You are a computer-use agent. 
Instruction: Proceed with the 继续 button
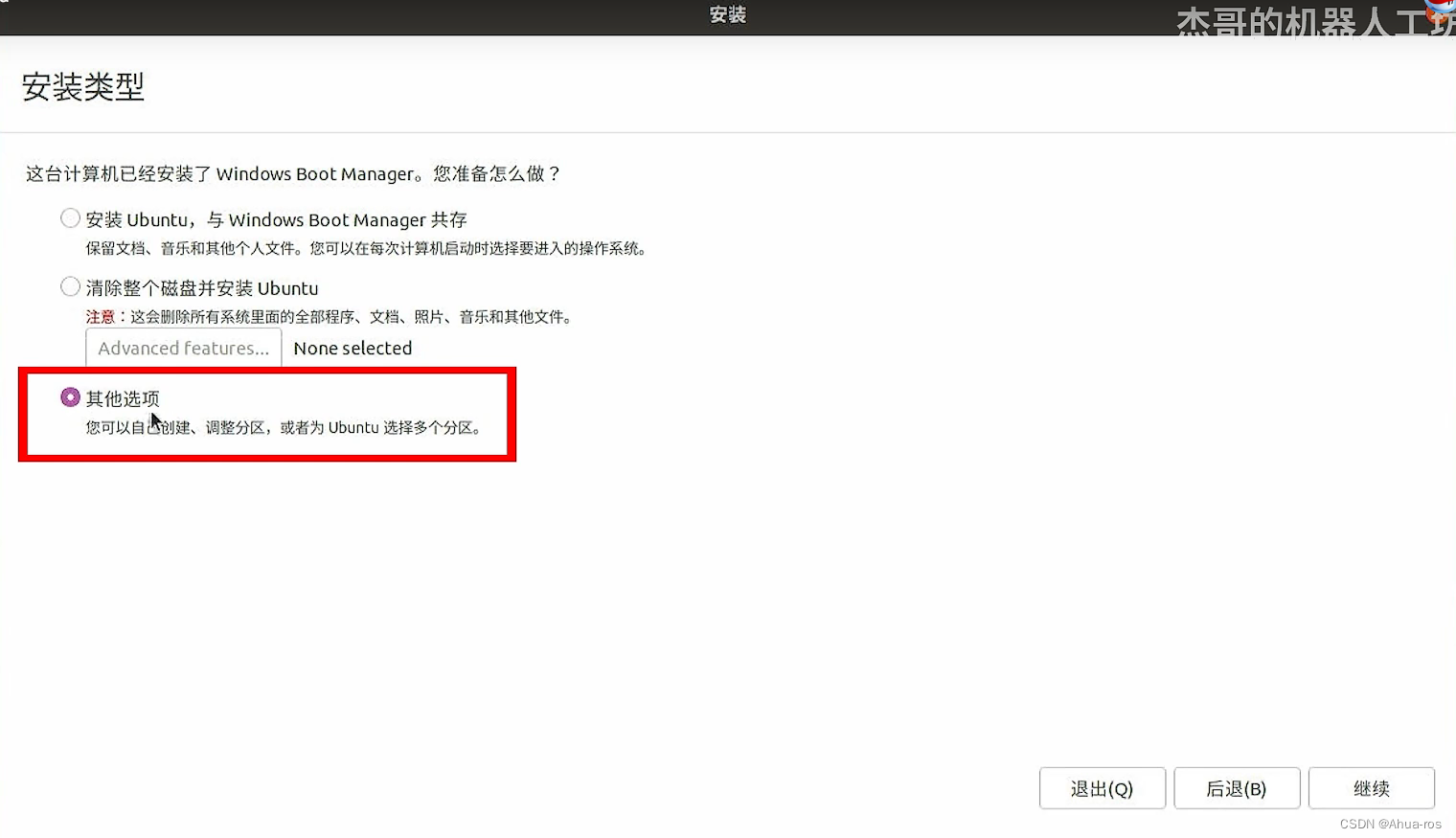tap(1372, 788)
